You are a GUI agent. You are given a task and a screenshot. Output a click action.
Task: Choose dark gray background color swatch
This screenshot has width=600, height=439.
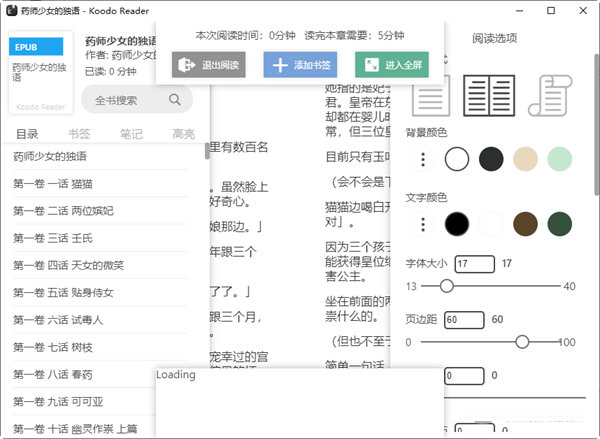[491, 159]
